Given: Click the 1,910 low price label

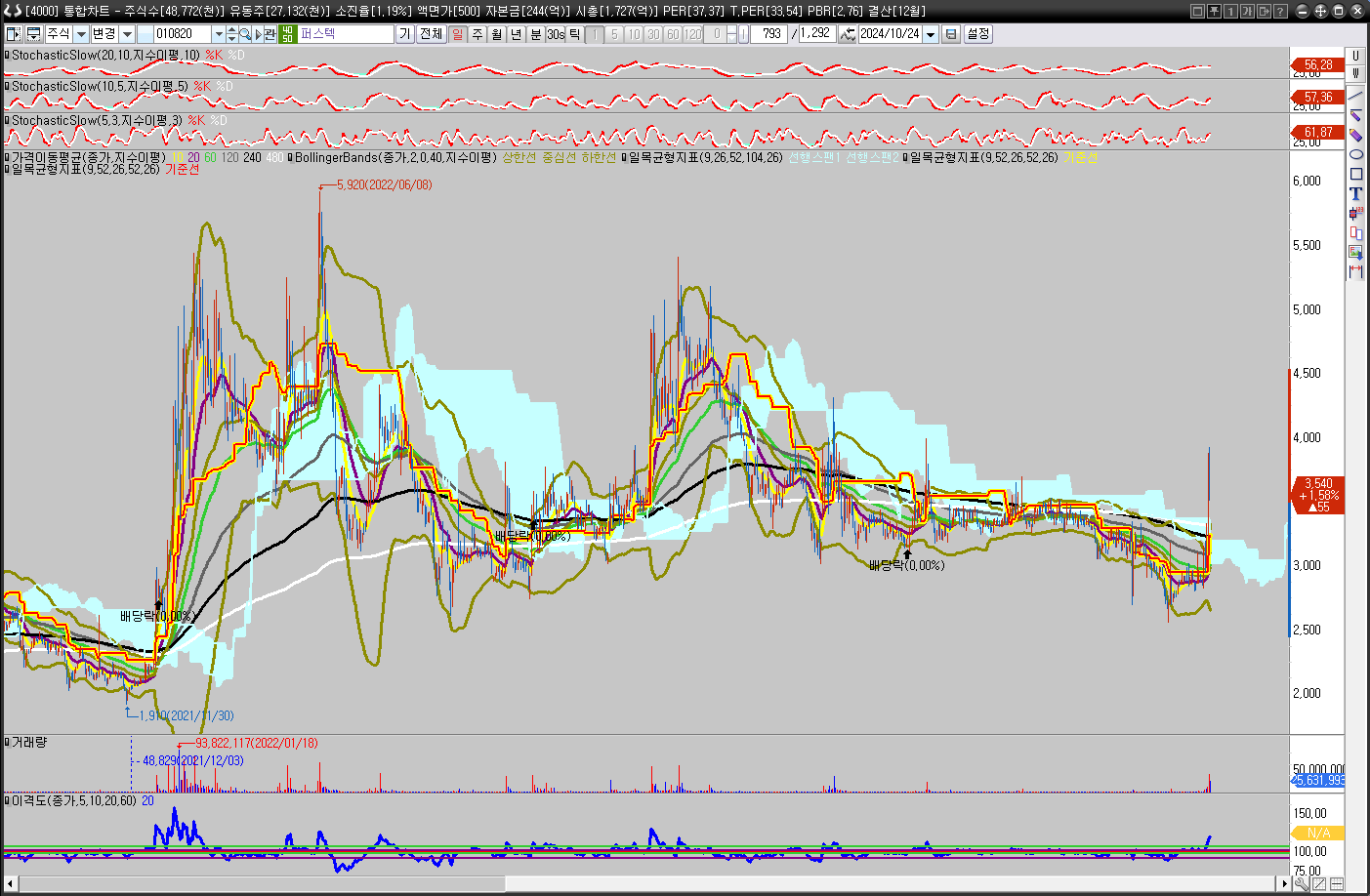Looking at the screenshot, I should [x=187, y=715].
